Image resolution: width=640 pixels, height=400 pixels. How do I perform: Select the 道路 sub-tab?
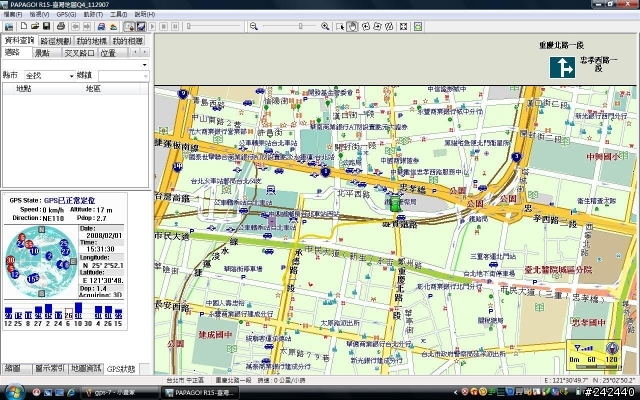(x=12, y=52)
